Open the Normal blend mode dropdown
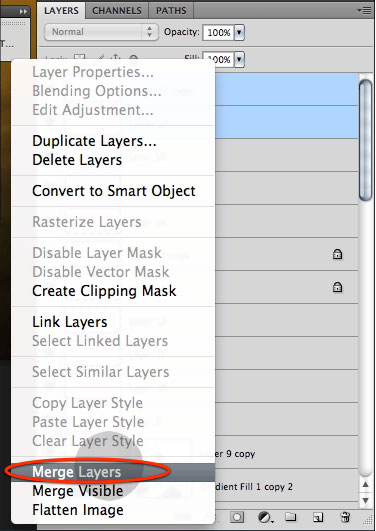This screenshot has height=531, width=376. [101, 32]
